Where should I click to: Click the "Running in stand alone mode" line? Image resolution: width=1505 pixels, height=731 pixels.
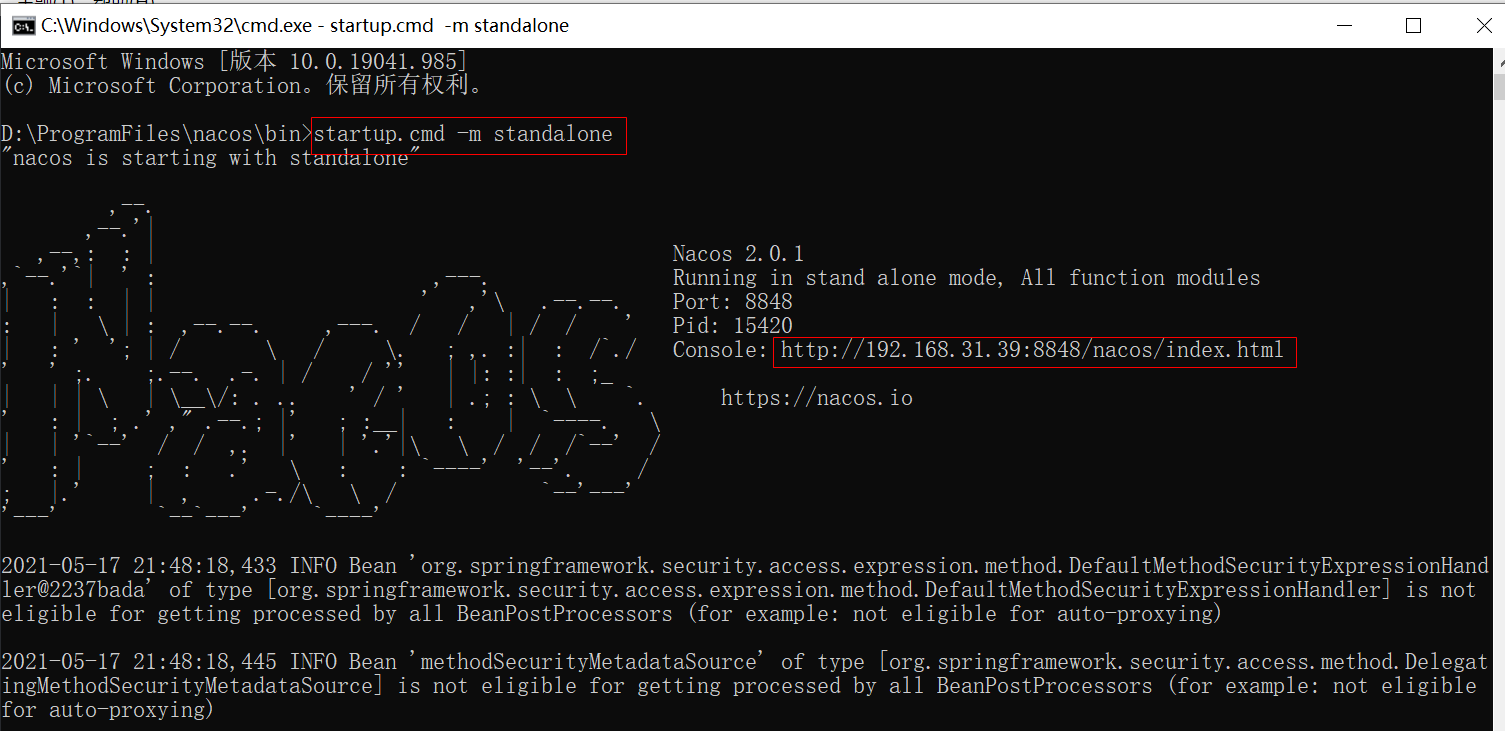click(966, 278)
